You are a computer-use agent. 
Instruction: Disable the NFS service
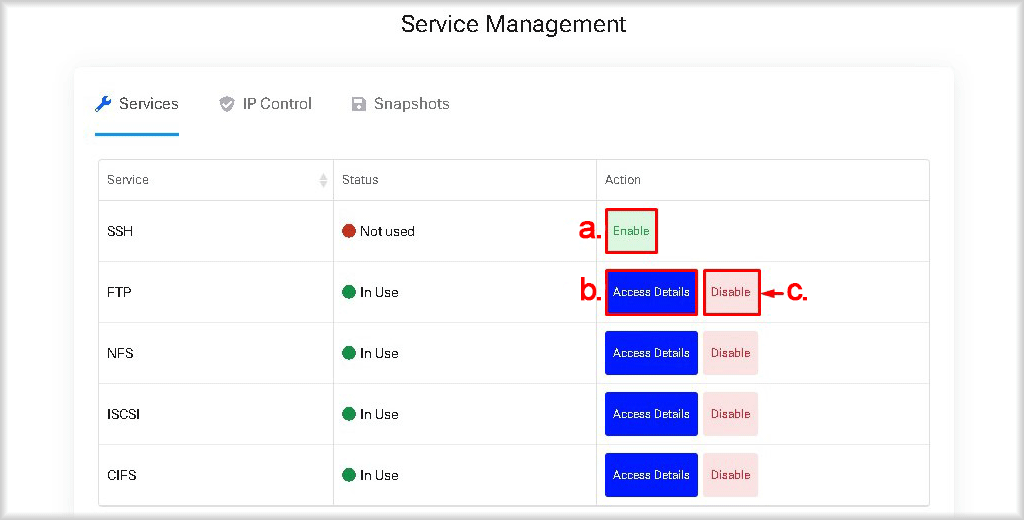pyautogui.click(x=731, y=353)
